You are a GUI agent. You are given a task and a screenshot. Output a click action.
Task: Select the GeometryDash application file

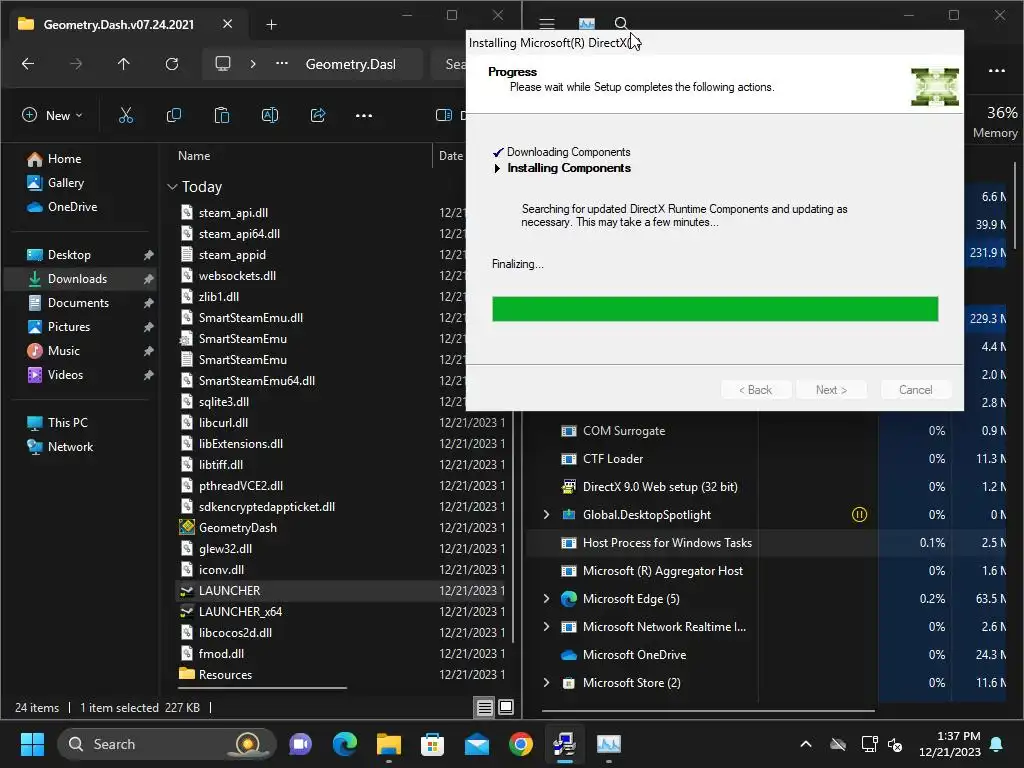click(x=237, y=528)
